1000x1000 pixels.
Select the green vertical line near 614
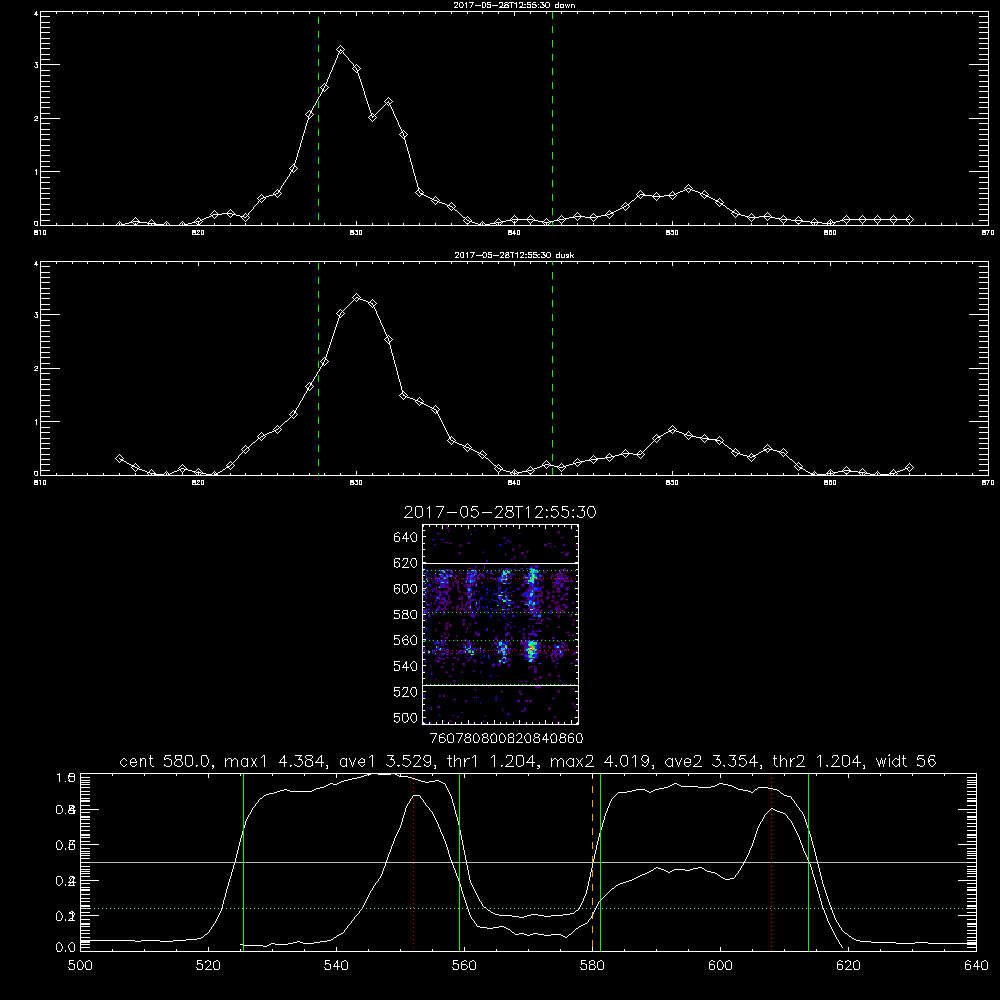808,862
